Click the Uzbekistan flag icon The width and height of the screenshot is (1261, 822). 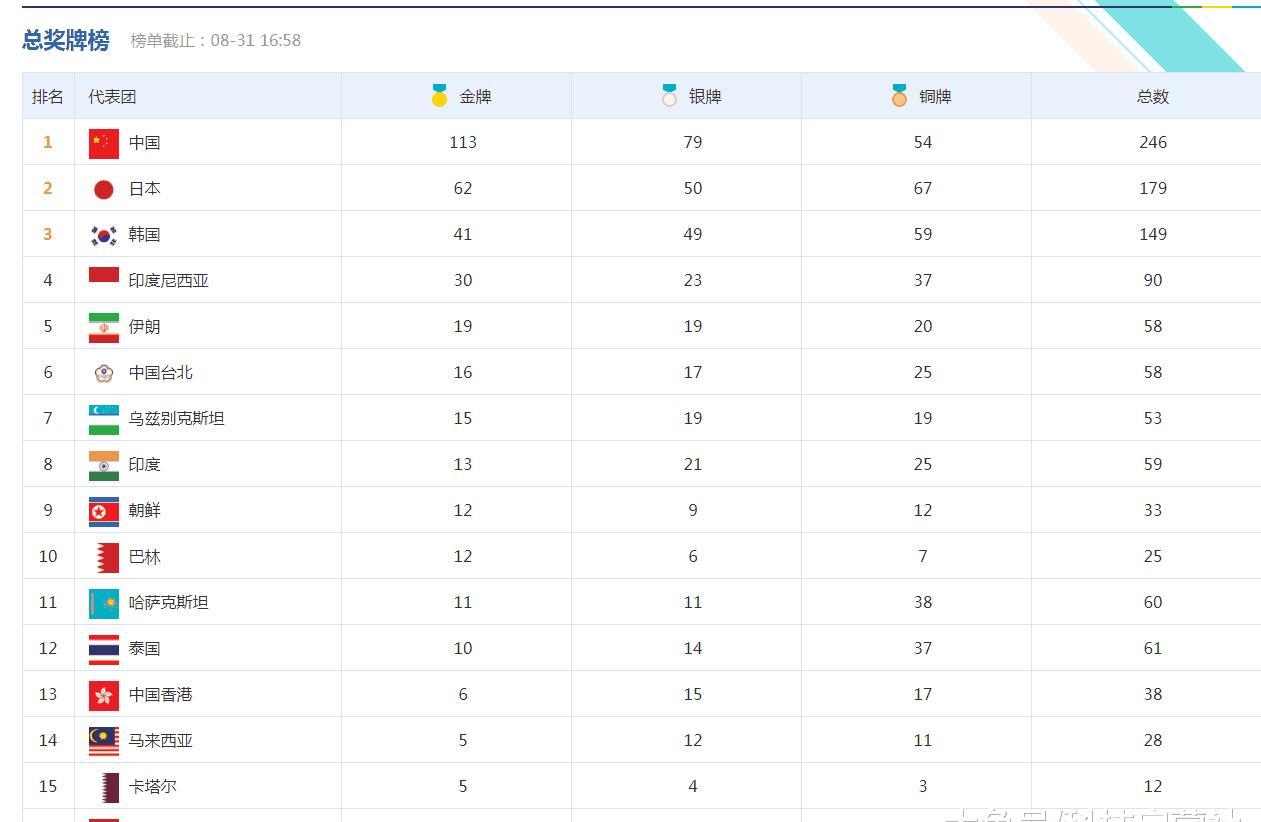103,419
